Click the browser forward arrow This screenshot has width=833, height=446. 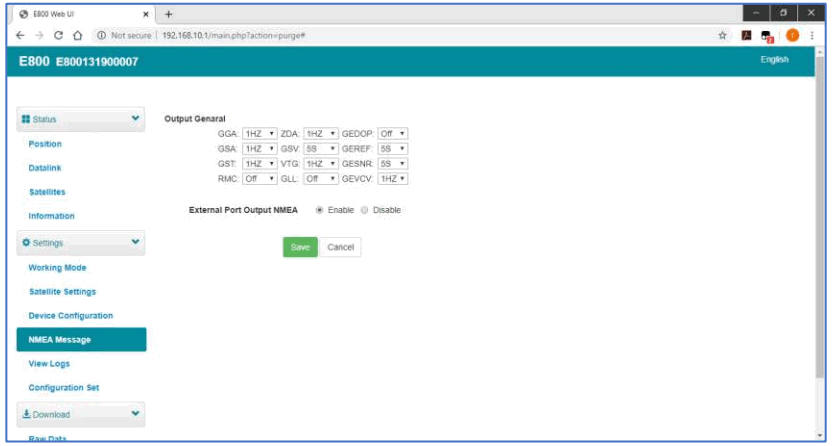point(39,35)
